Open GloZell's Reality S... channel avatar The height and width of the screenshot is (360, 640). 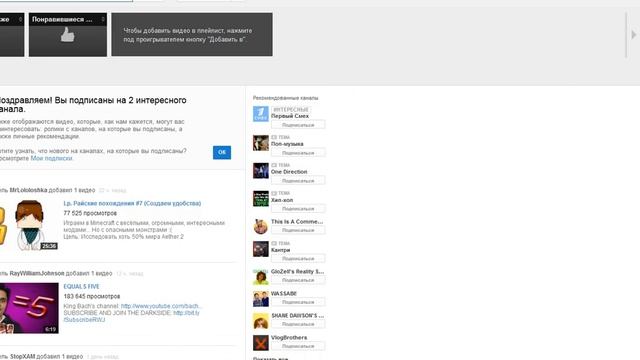[260, 277]
